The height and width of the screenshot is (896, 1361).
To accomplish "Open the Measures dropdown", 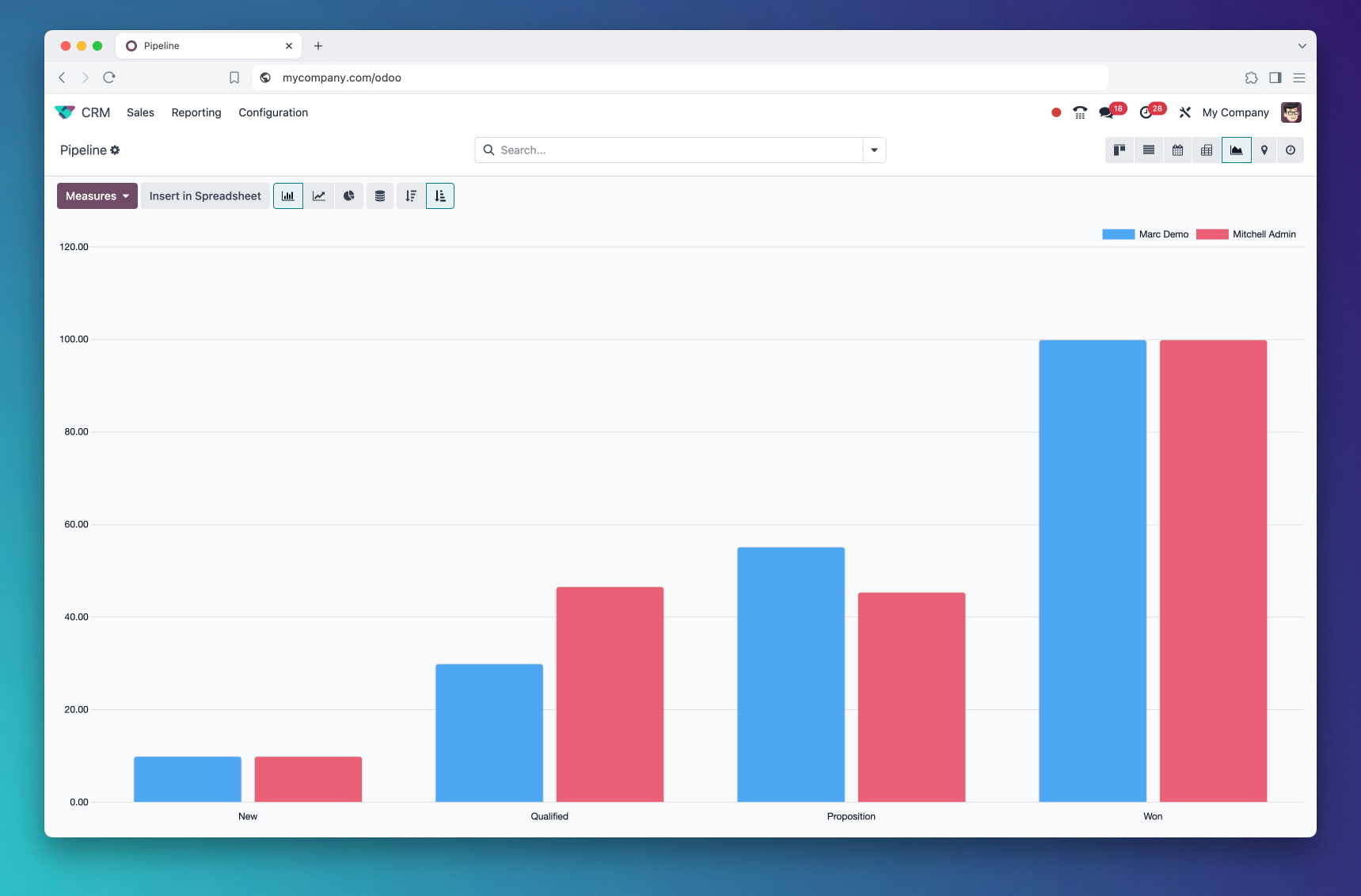I will click(97, 196).
